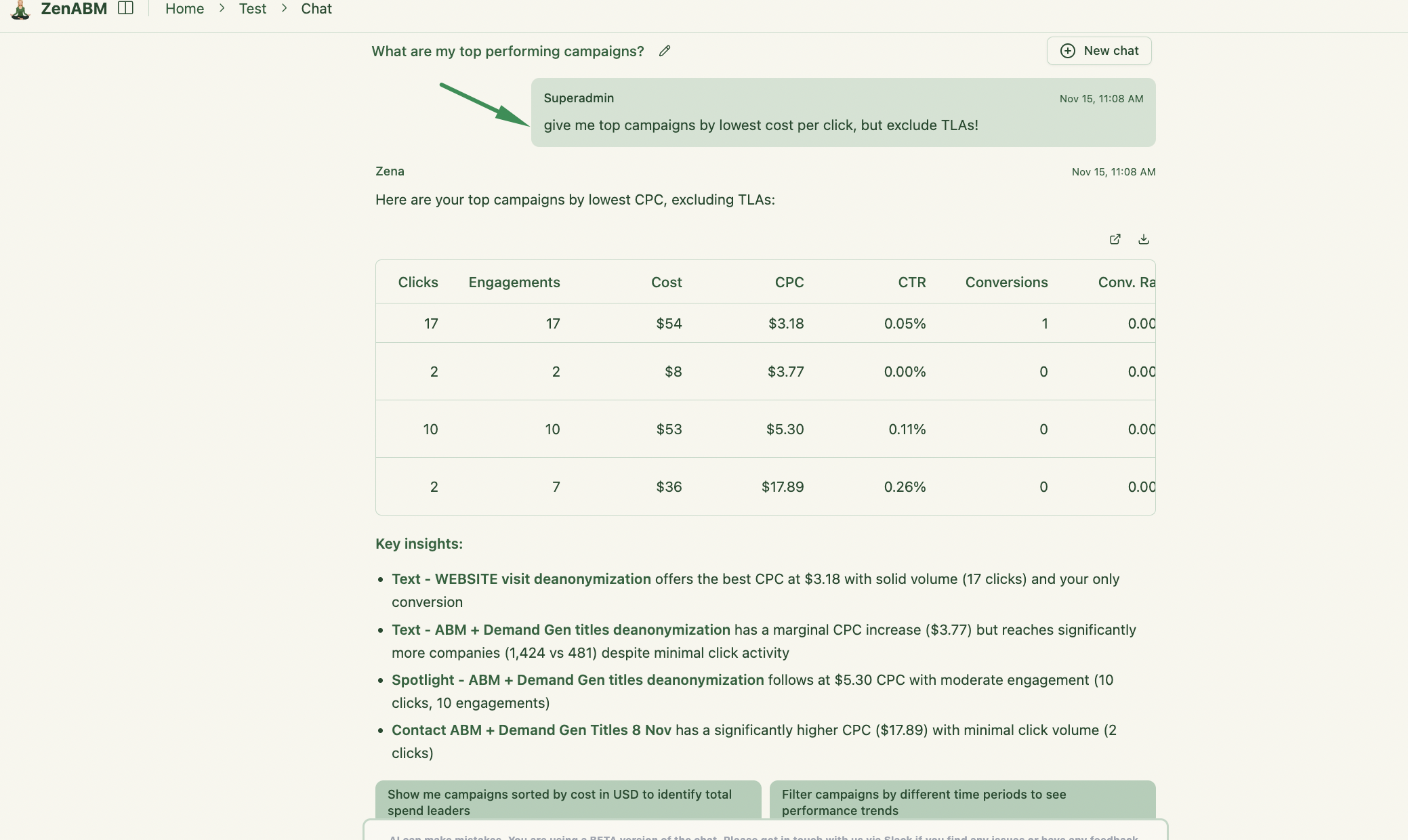The height and width of the screenshot is (840, 1408).
Task: Select the time periods filter suggestion chip
Action: tap(964, 802)
